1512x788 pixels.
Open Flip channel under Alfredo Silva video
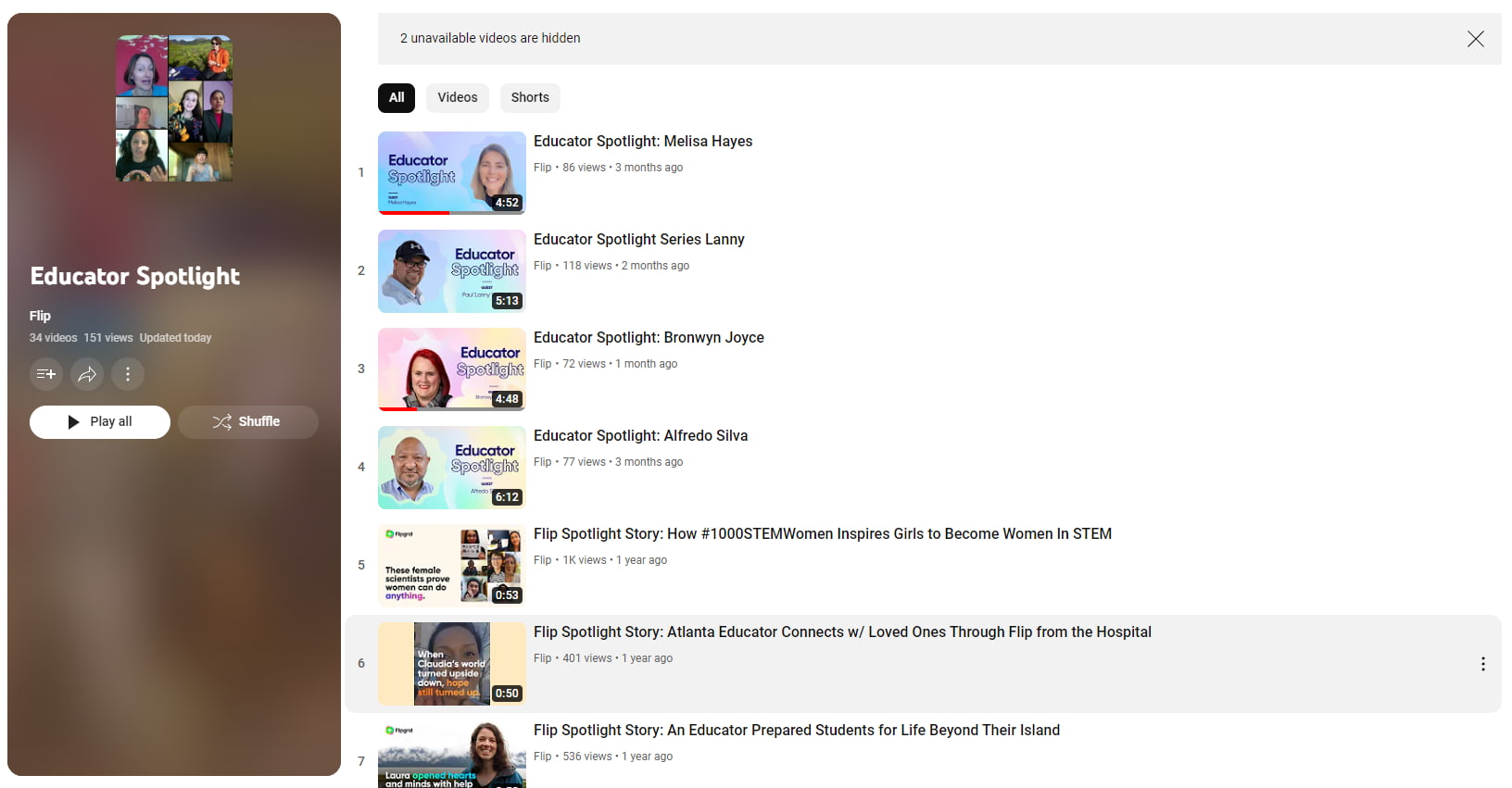click(542, 462)
